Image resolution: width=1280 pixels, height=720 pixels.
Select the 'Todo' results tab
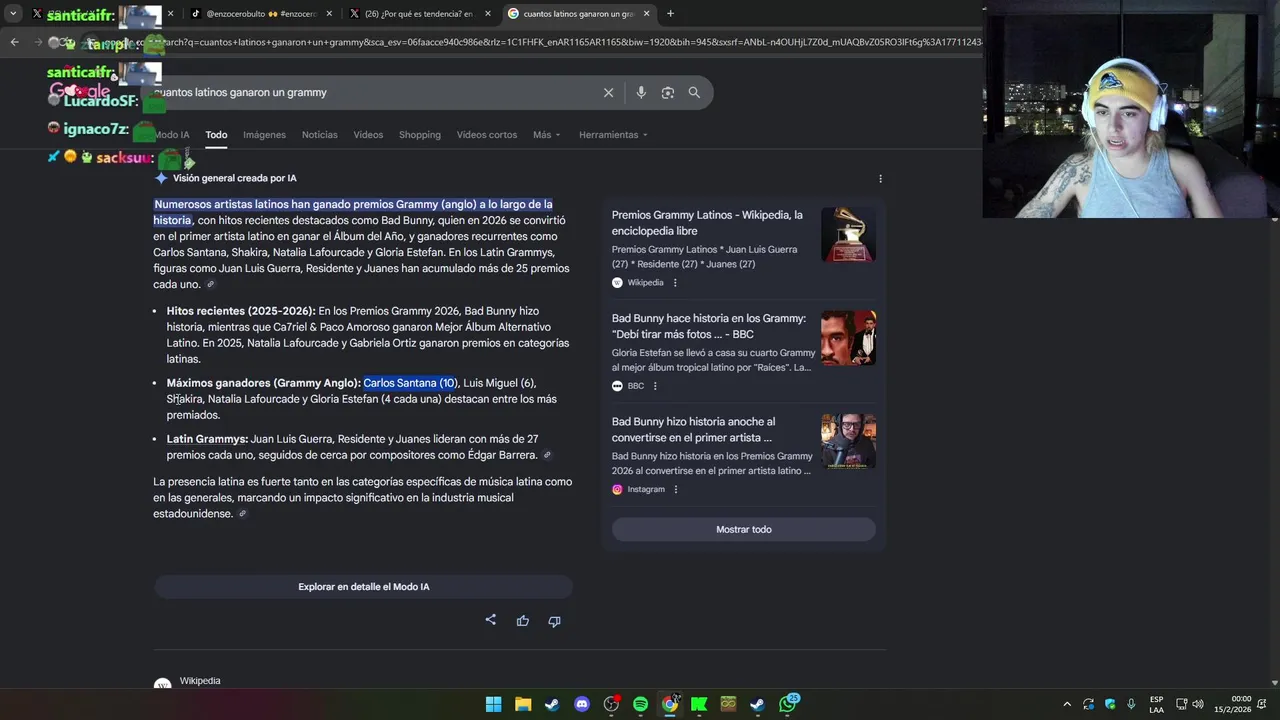[x=216, y=135]
